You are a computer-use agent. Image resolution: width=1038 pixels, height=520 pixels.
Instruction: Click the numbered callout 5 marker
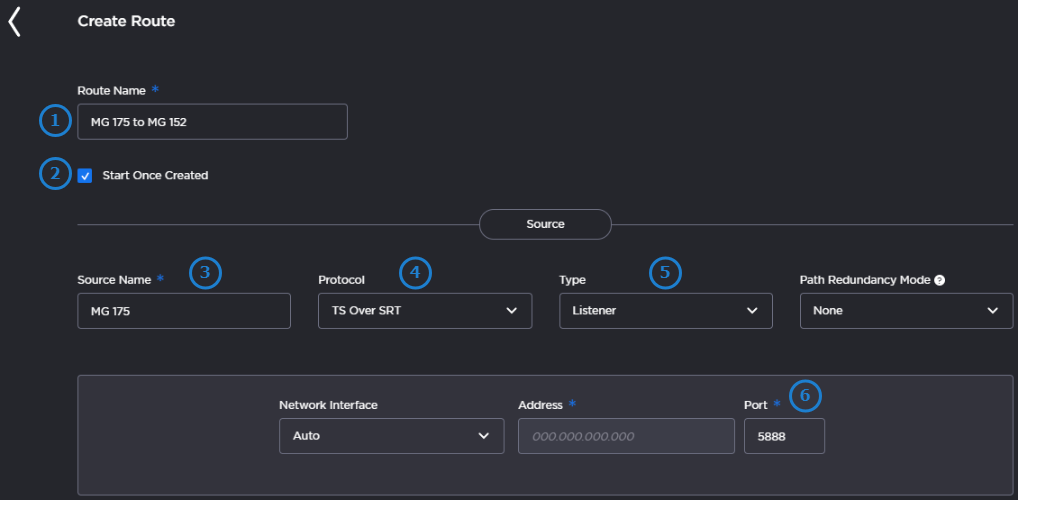pos(665,273)
